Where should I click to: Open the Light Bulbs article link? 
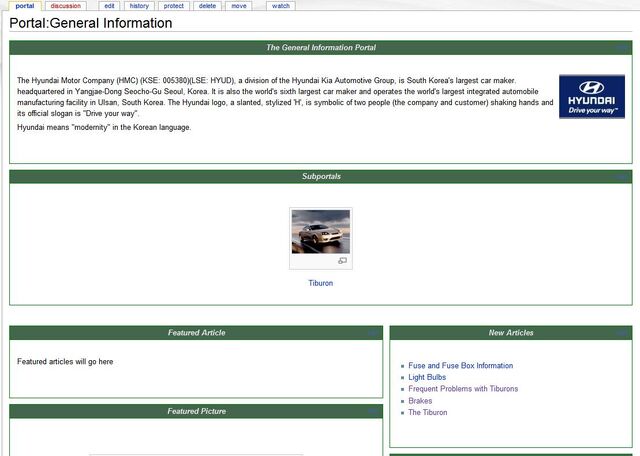(x=427, y=377)
